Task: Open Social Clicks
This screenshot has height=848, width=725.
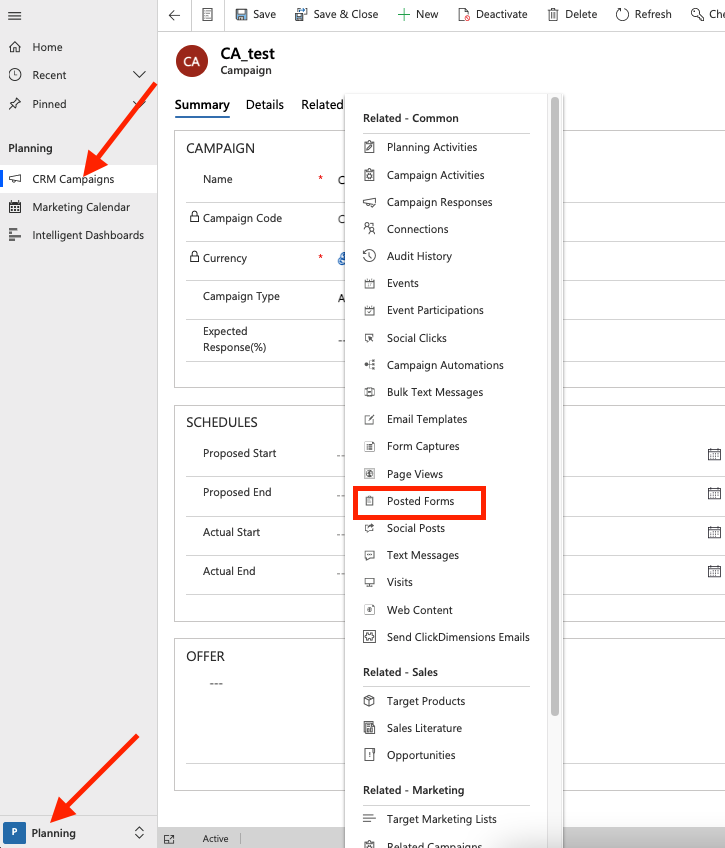Action: tap(416, 338)
